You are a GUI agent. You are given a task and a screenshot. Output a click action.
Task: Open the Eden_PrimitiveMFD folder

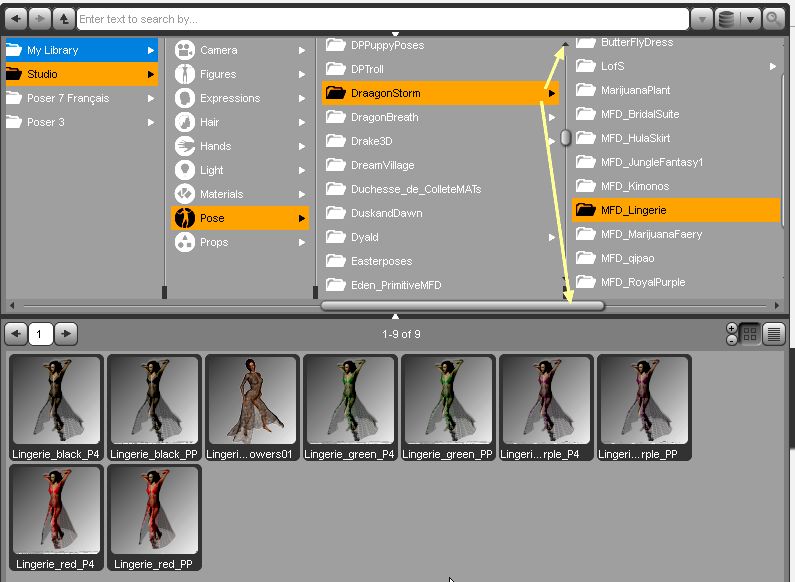pyautogui.click(x=440, y=285)
